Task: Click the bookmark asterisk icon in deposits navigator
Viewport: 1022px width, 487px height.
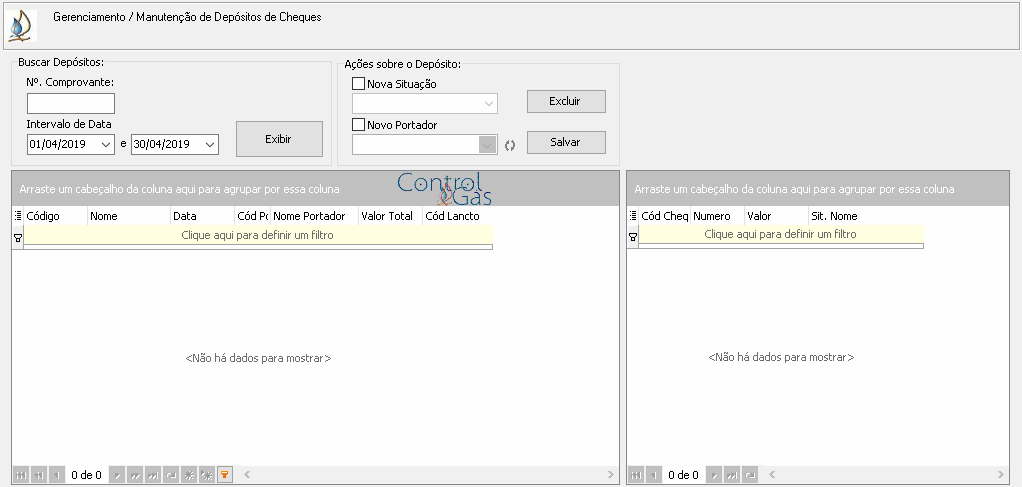Action: click(x=189, y=475)
